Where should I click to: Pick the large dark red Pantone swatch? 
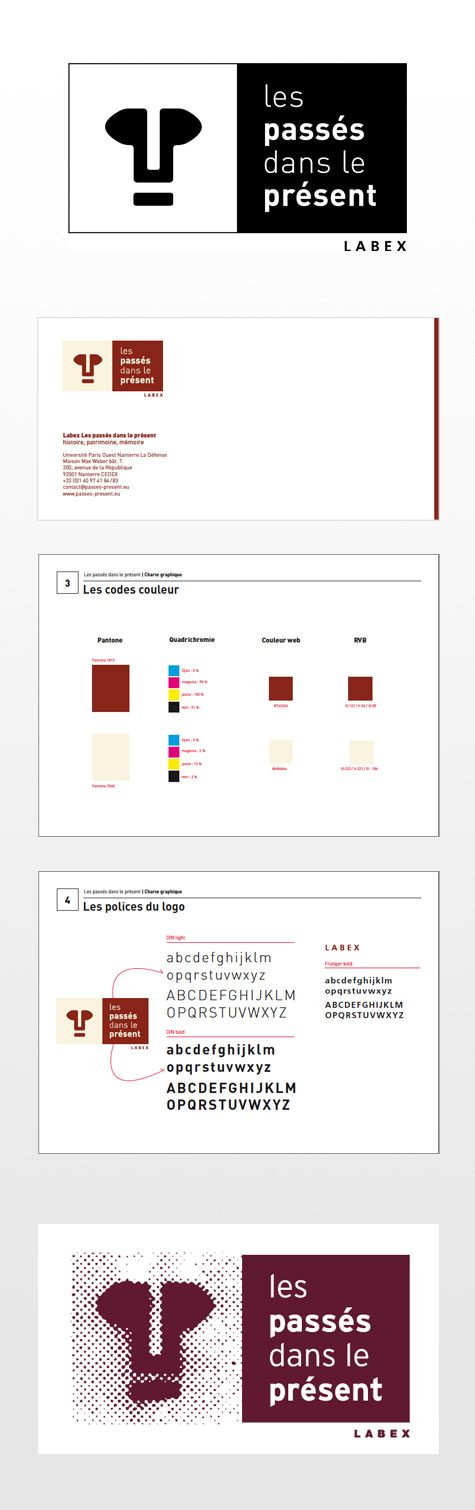click(x=110, y=689)
